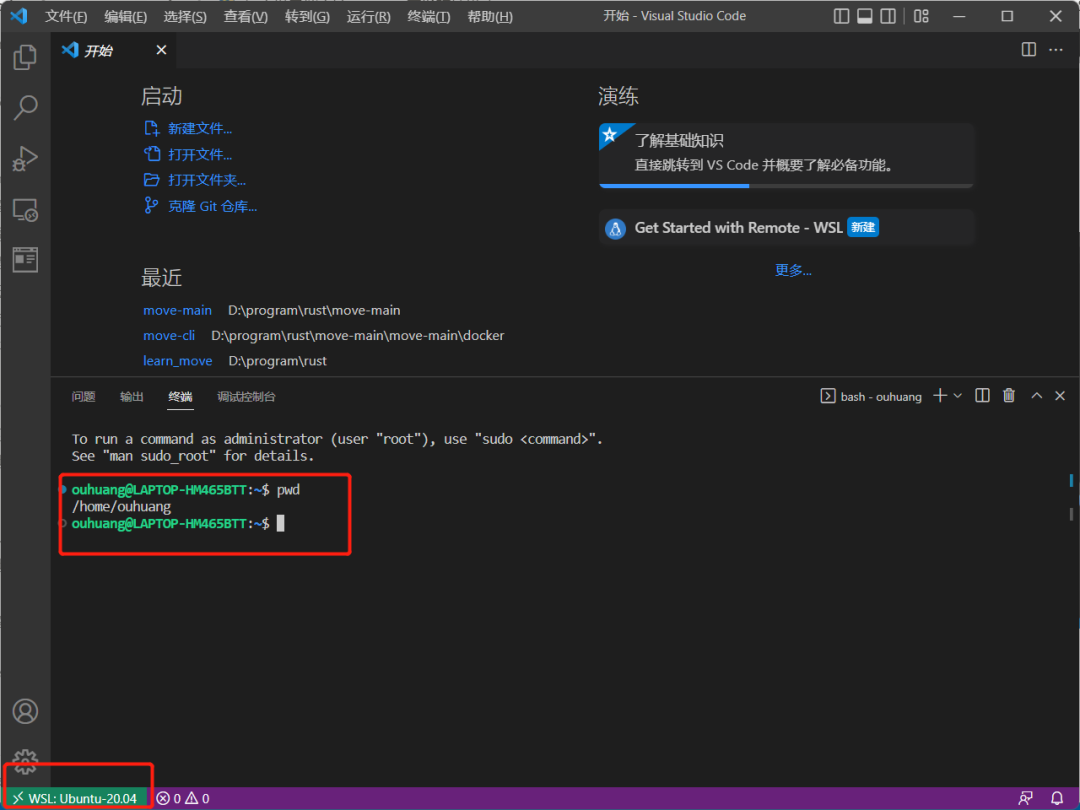The width and height of the screenshot is (1080, 810).
Task: Click the 打开文件 link
Action: click(x=200, y=154)
